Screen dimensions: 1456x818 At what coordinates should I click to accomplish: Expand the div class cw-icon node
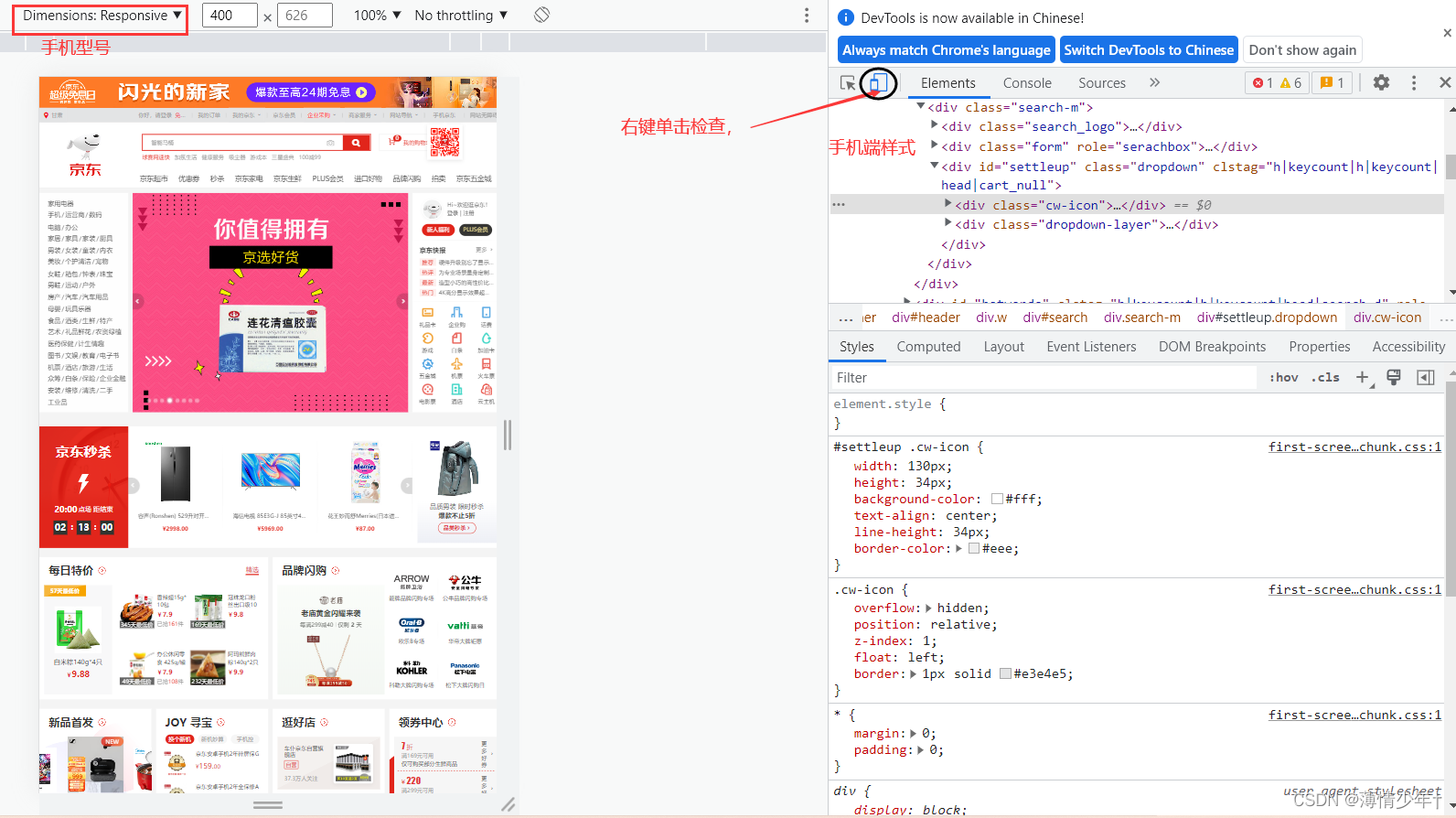[948, 205]
